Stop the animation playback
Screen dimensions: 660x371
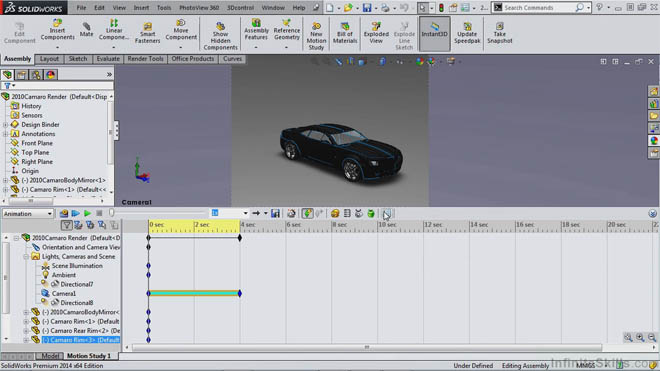pos(99,214)
